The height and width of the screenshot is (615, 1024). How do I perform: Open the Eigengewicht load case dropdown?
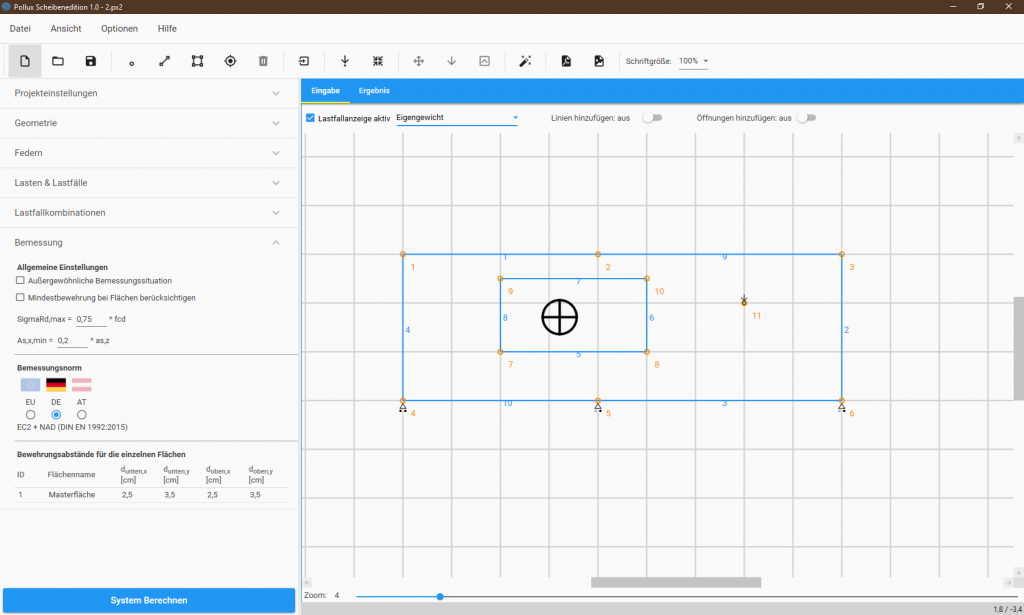coord(457,118)
